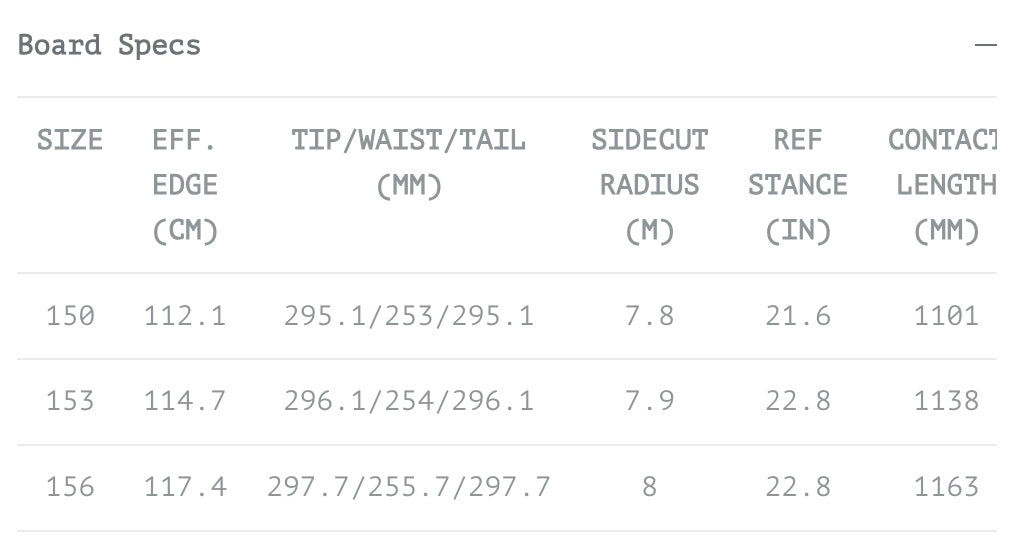The image size is (1014, 540).
Task: Click the EFF. EDGE (CM) column header
Action: pos(185,185)
